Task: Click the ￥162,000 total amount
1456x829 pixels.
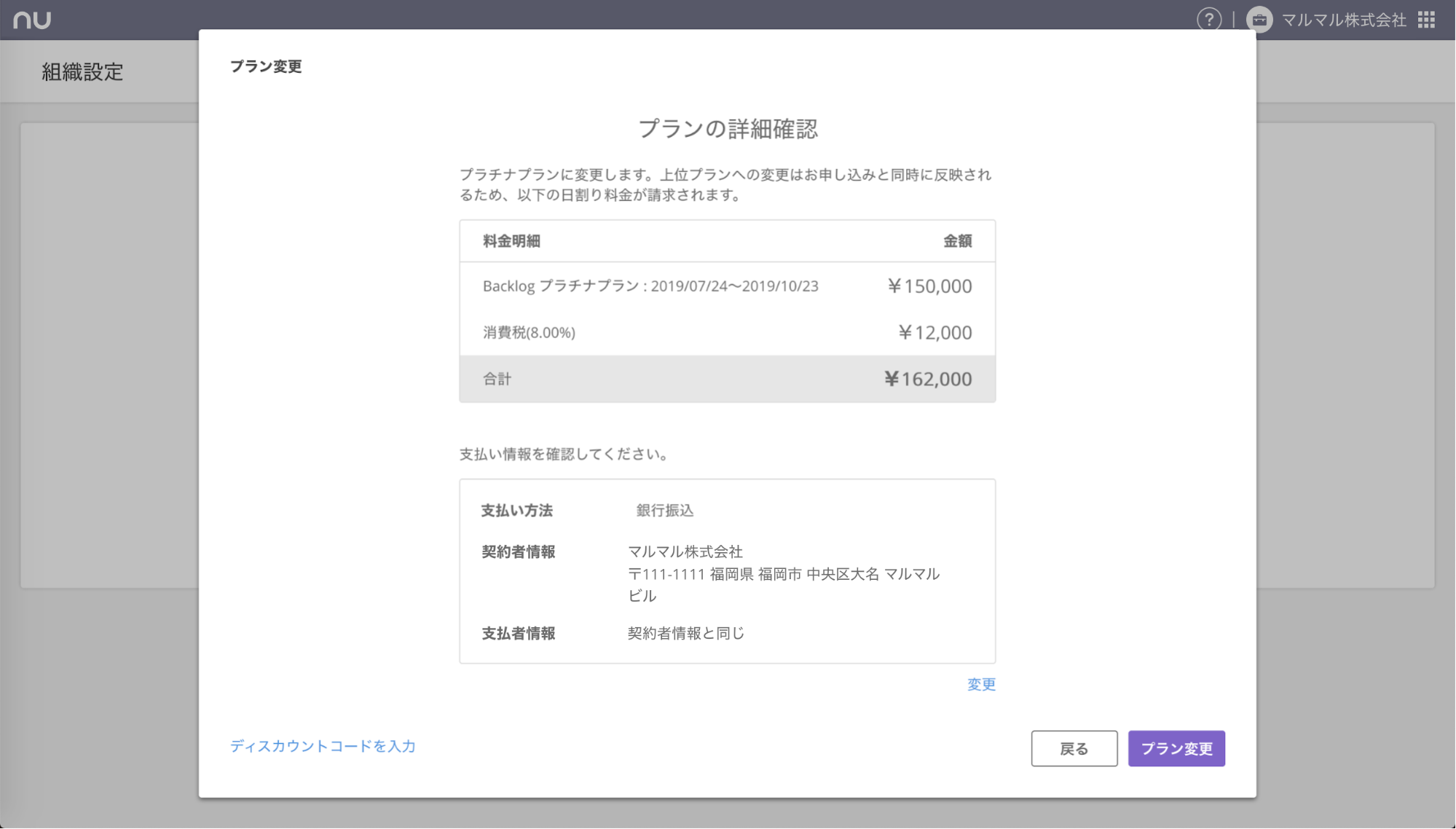Action: (928, 379)
